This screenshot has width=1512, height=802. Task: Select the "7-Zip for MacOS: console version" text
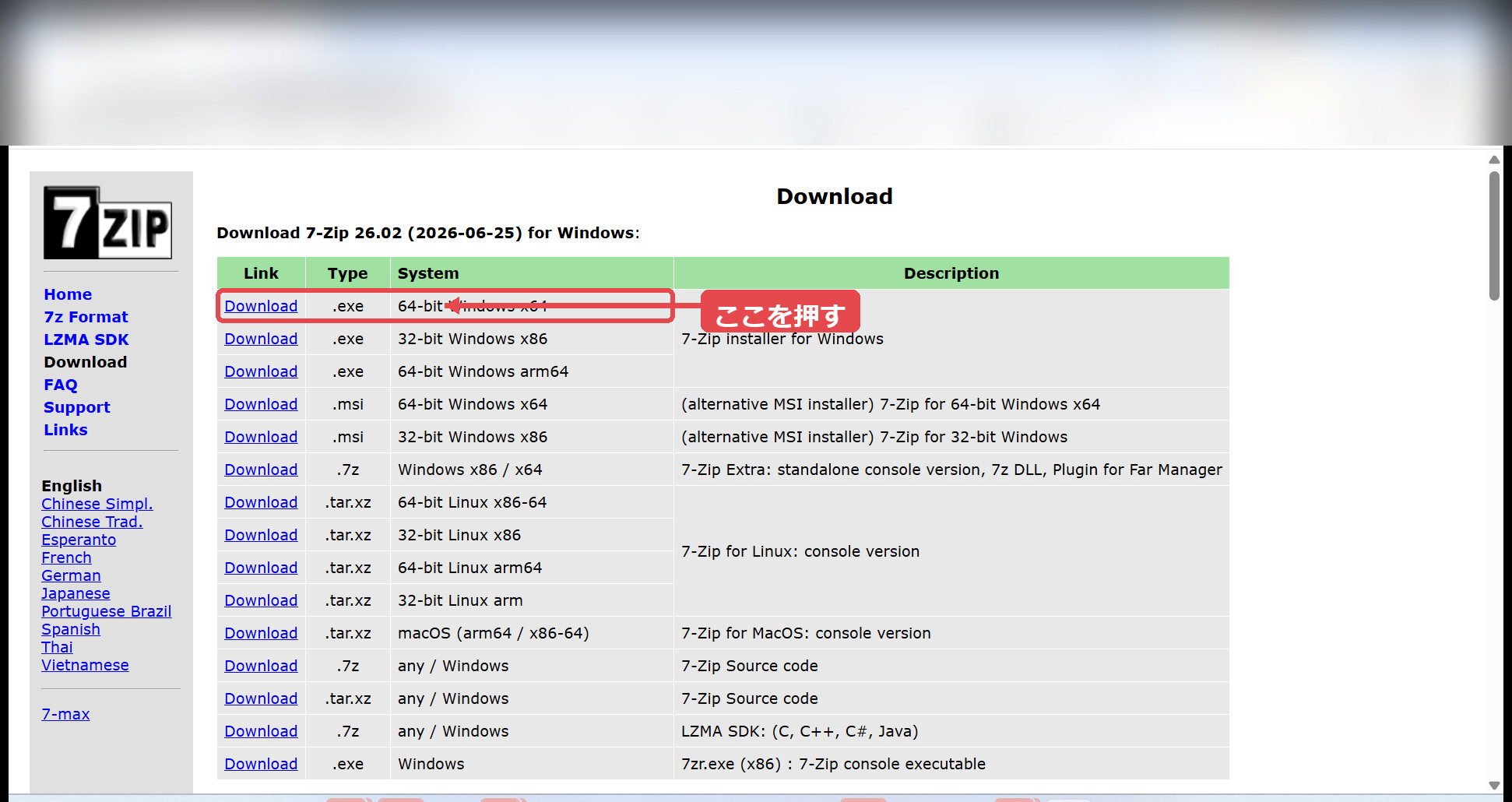pyautogui.click(x=806, y=633)
